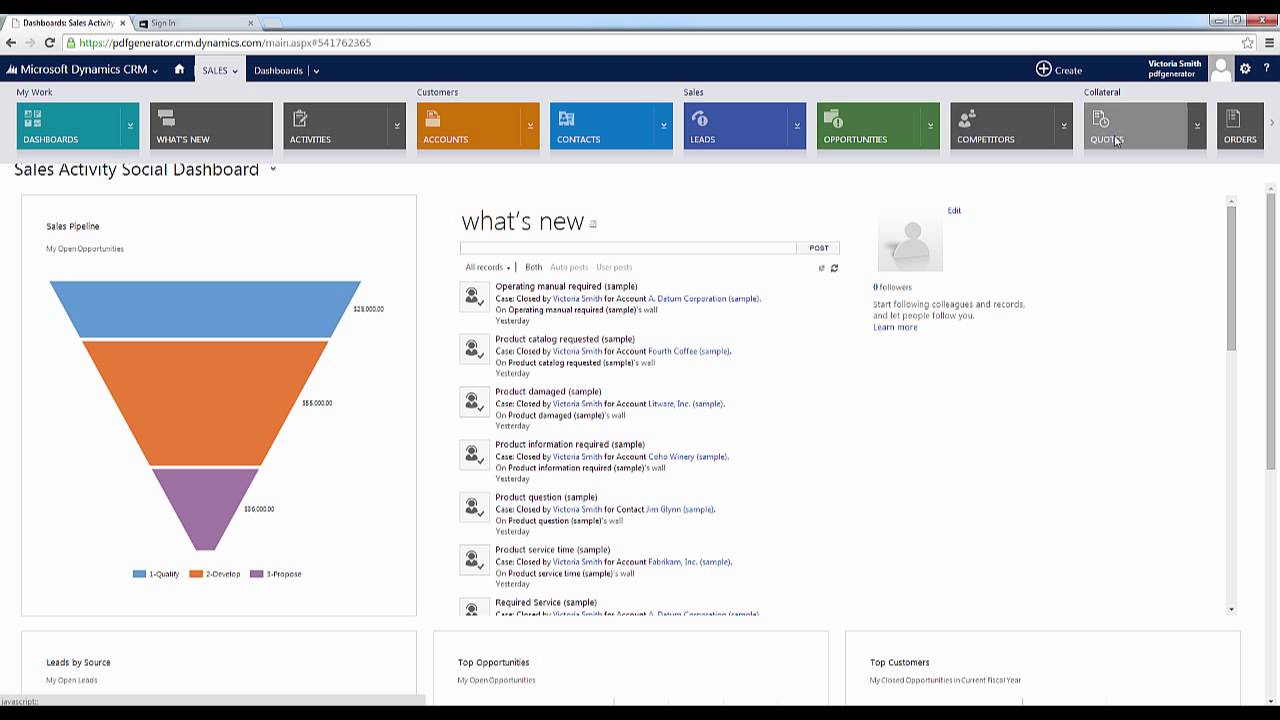Open the Competitors tile
The height and width of the screenshot is (720, 1280).
click(1003, 126)
